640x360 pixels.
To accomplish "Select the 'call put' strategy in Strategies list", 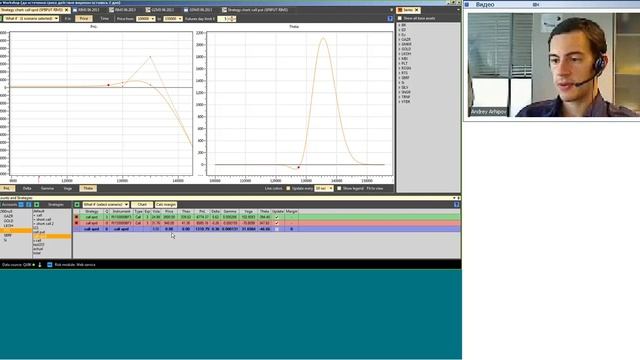I will pyautogui.click(x=39, y=232).
